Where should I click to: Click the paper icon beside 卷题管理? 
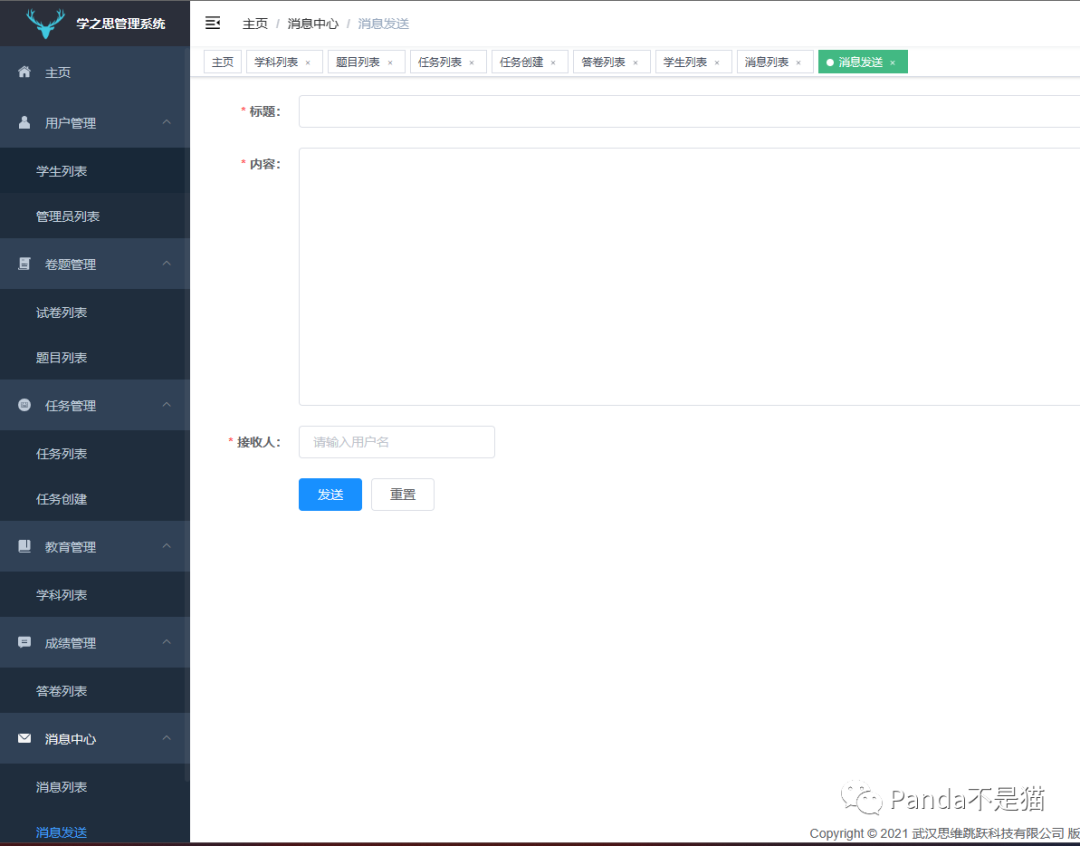[x=25, y=264]
